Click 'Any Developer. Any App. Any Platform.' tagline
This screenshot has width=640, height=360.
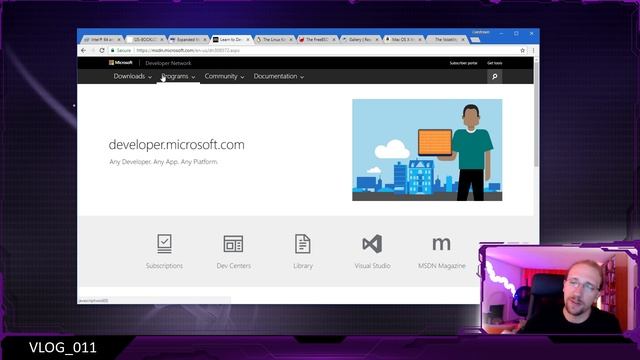click(163, 162)
